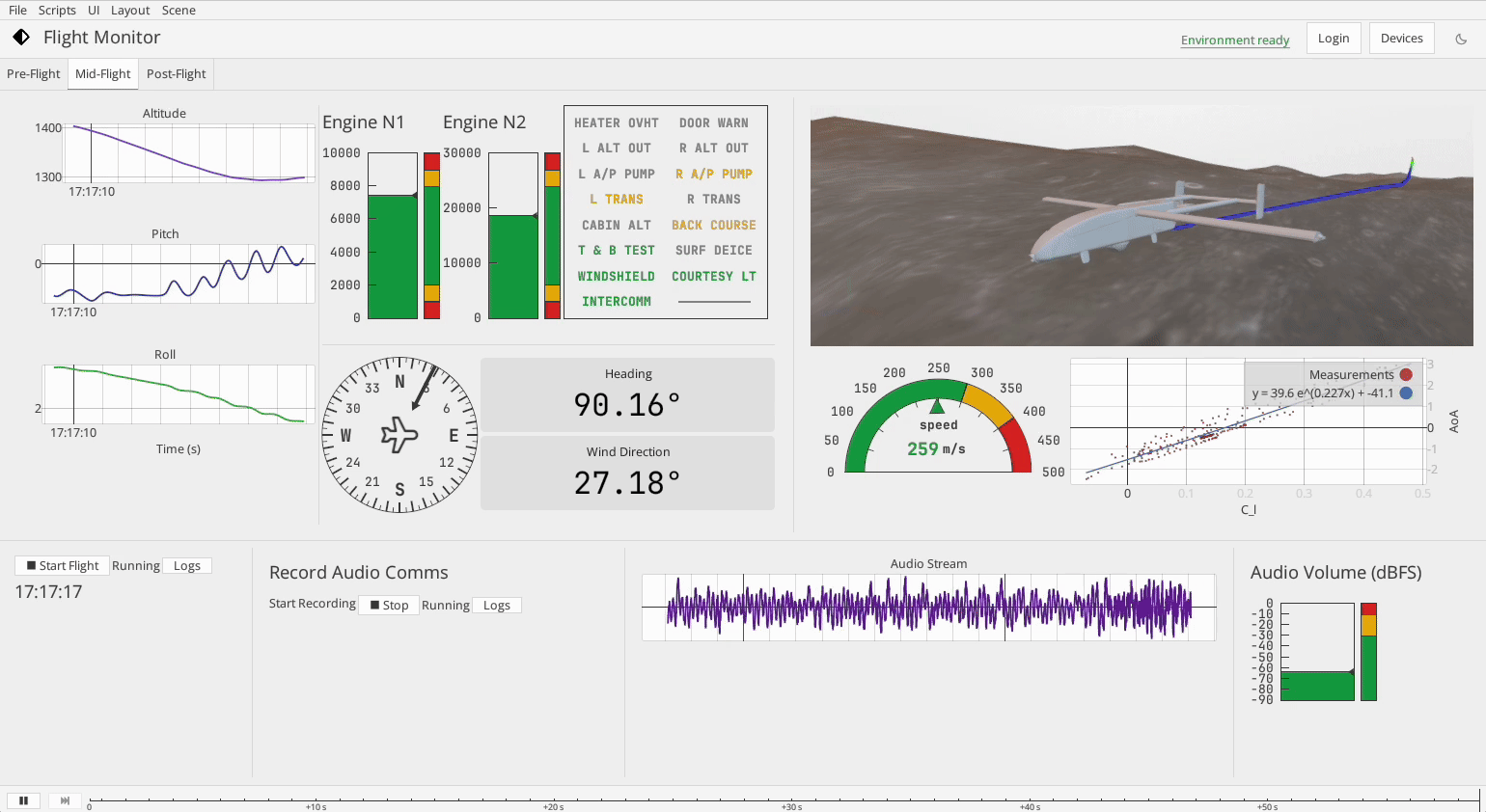Click the skip-to-end playback icon
The width and height of the screenshot is (1486, 812).
[x=65, y=800]
